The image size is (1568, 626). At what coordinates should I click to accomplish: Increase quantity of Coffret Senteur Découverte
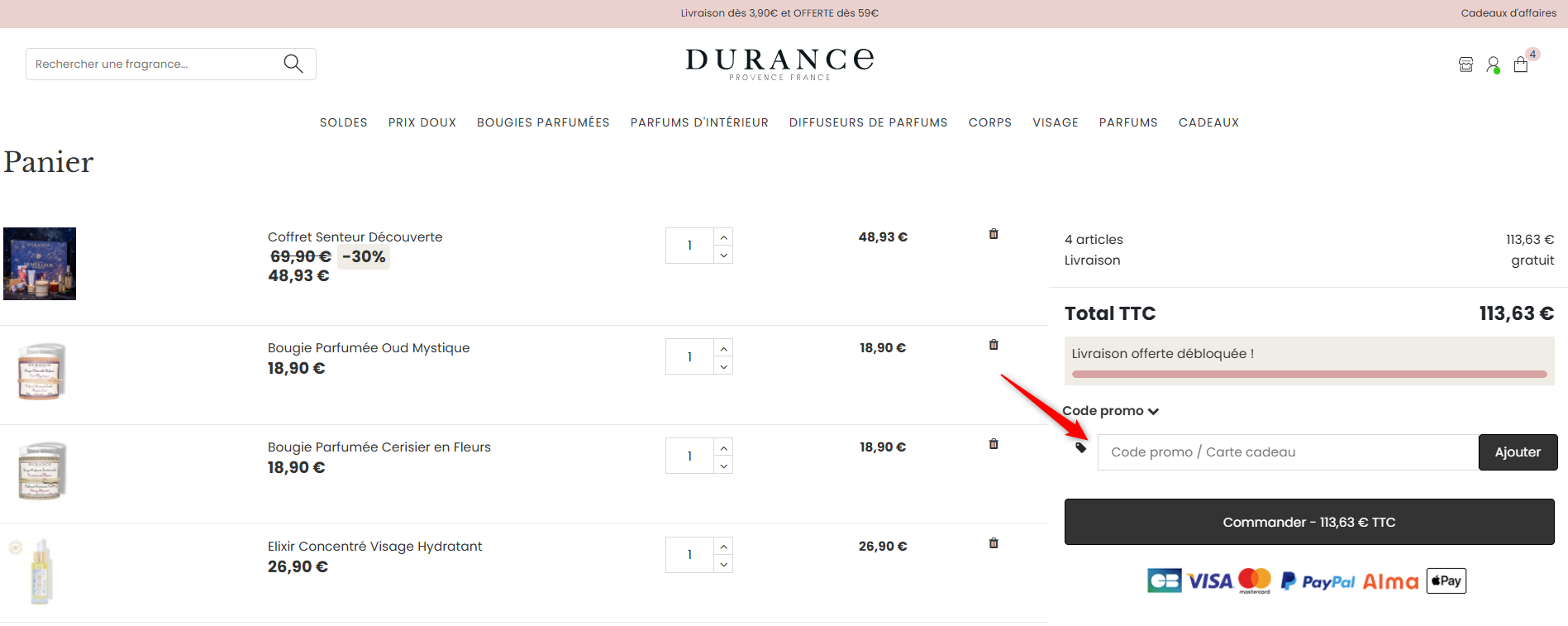point(723,237)
